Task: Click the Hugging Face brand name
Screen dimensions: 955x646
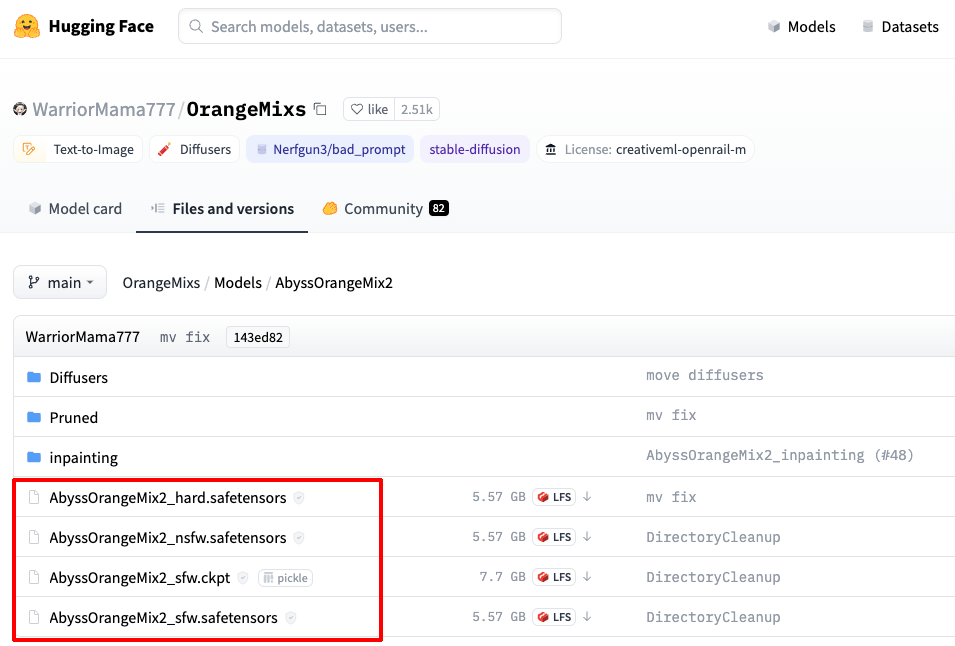Action: click(101, 26)
